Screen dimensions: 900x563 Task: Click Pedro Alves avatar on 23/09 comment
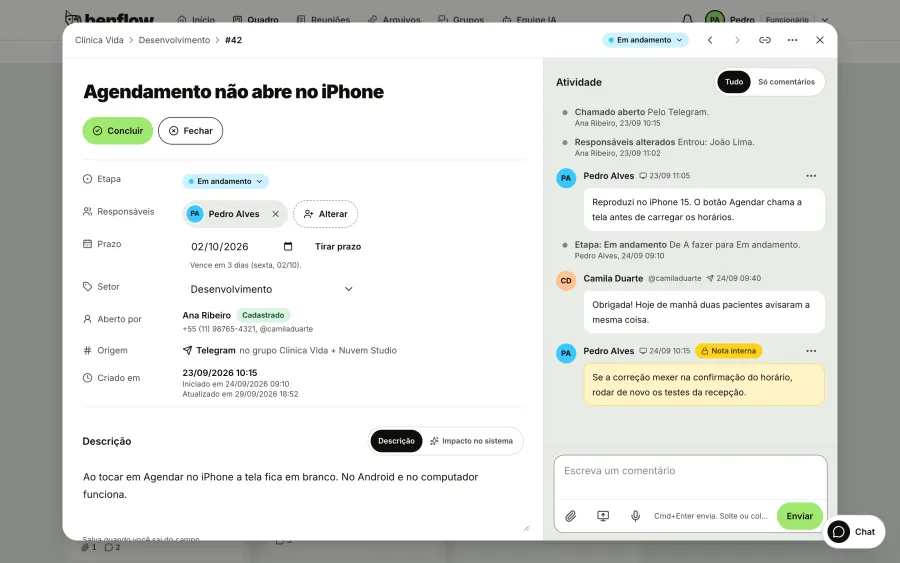pos(566,178)
